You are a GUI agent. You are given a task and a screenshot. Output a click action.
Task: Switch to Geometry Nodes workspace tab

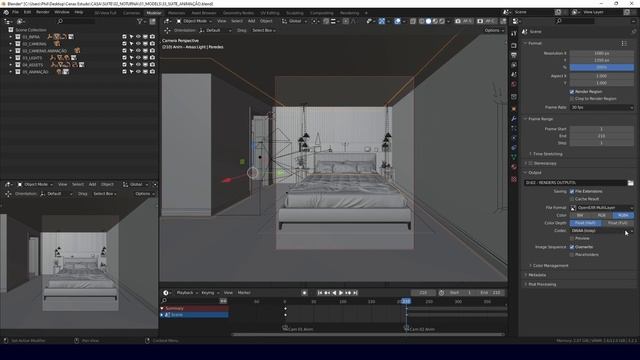pos(238,13)
